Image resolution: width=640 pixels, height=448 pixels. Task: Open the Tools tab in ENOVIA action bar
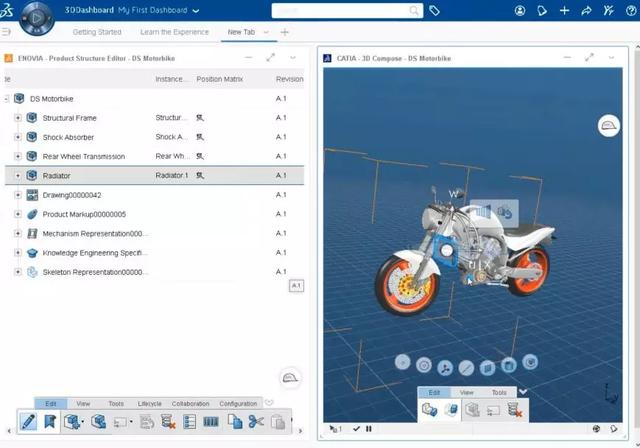pyautogui.click(x=116, y=404)
